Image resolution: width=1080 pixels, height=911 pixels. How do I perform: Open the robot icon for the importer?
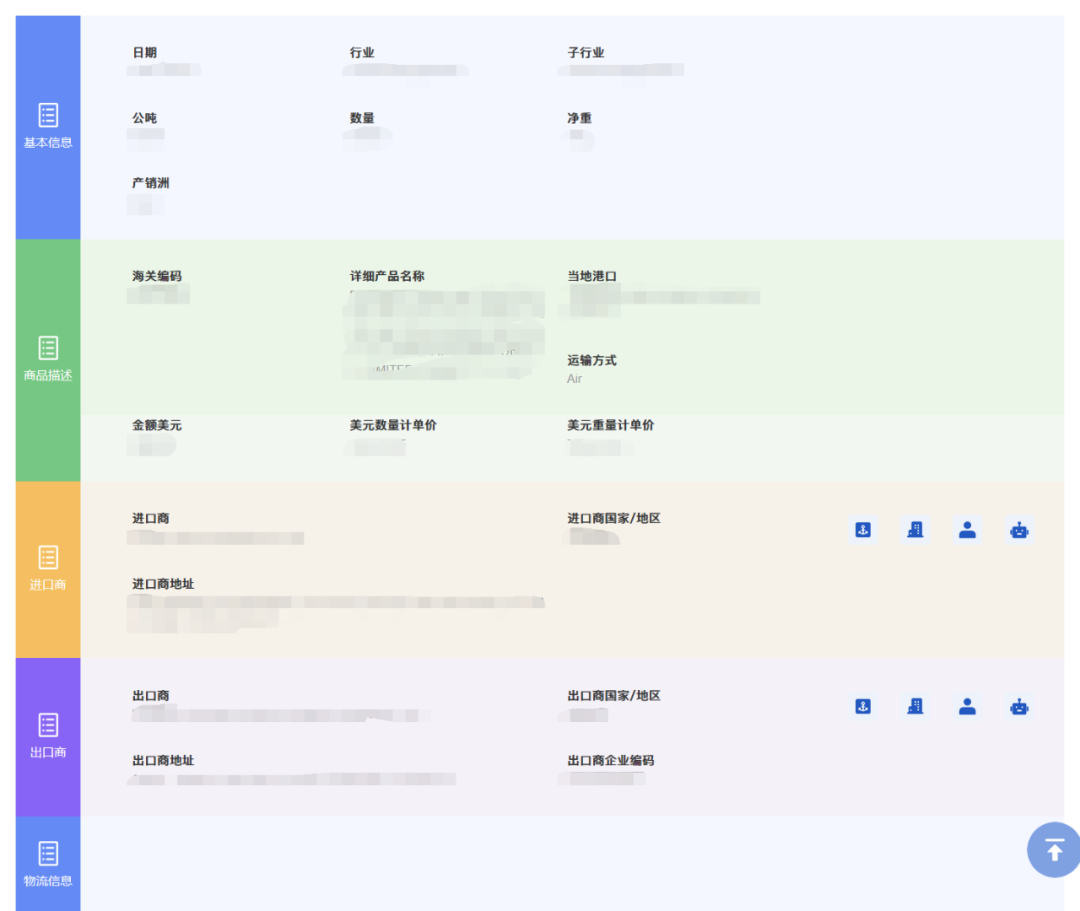coord(1019,530)
